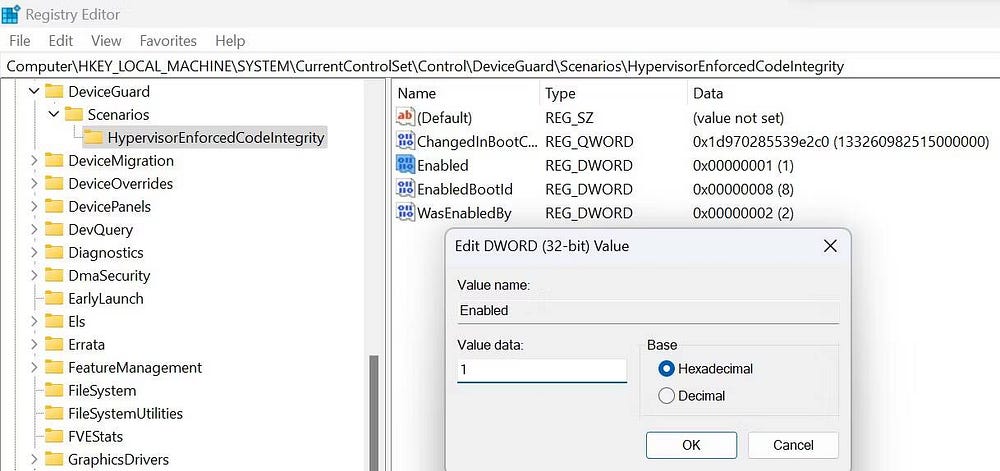Click the data 0x00000008 (8)
Viewport: 1000px width, 471px height.
pyautogui.click(x=743, y=189)
